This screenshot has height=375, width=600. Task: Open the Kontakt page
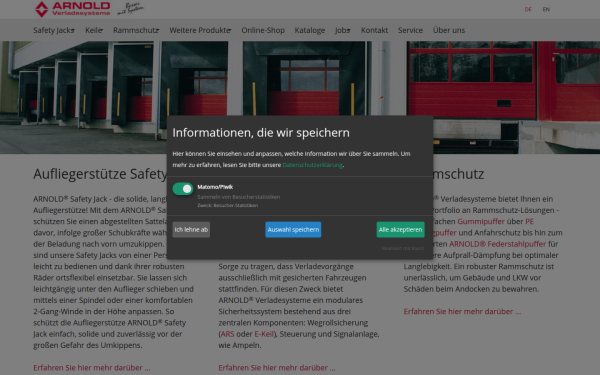pyautogui.click(x=374, y=30)
